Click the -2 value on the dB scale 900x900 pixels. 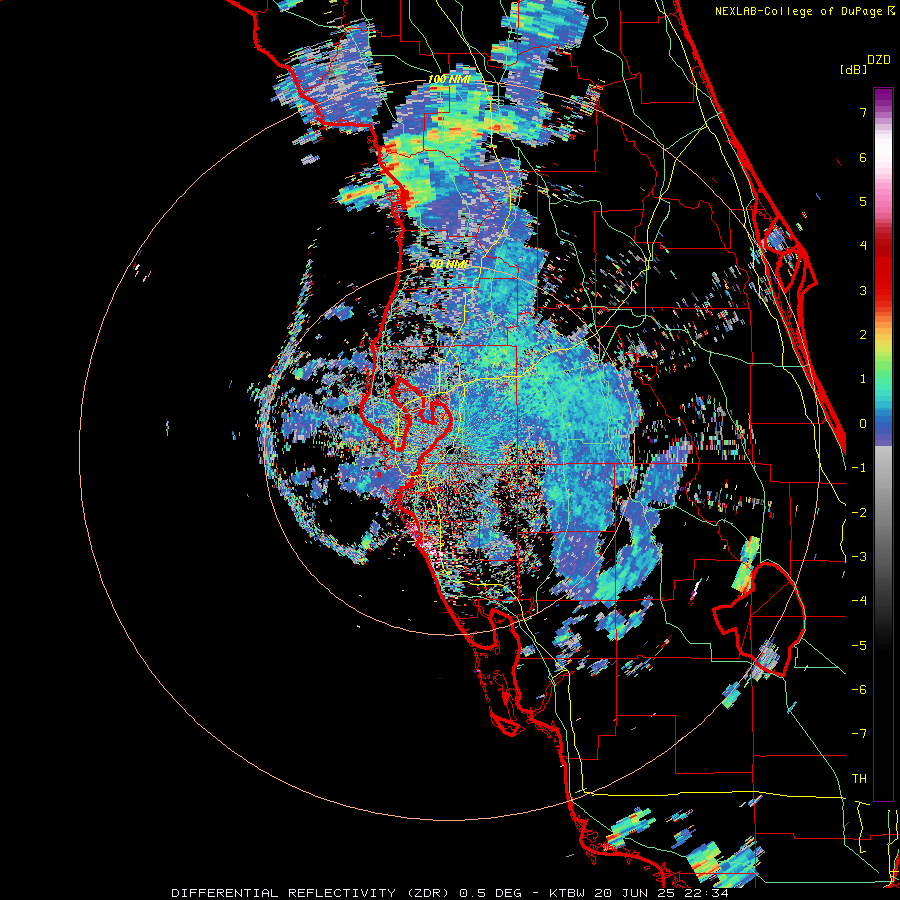tap(859, 513)
